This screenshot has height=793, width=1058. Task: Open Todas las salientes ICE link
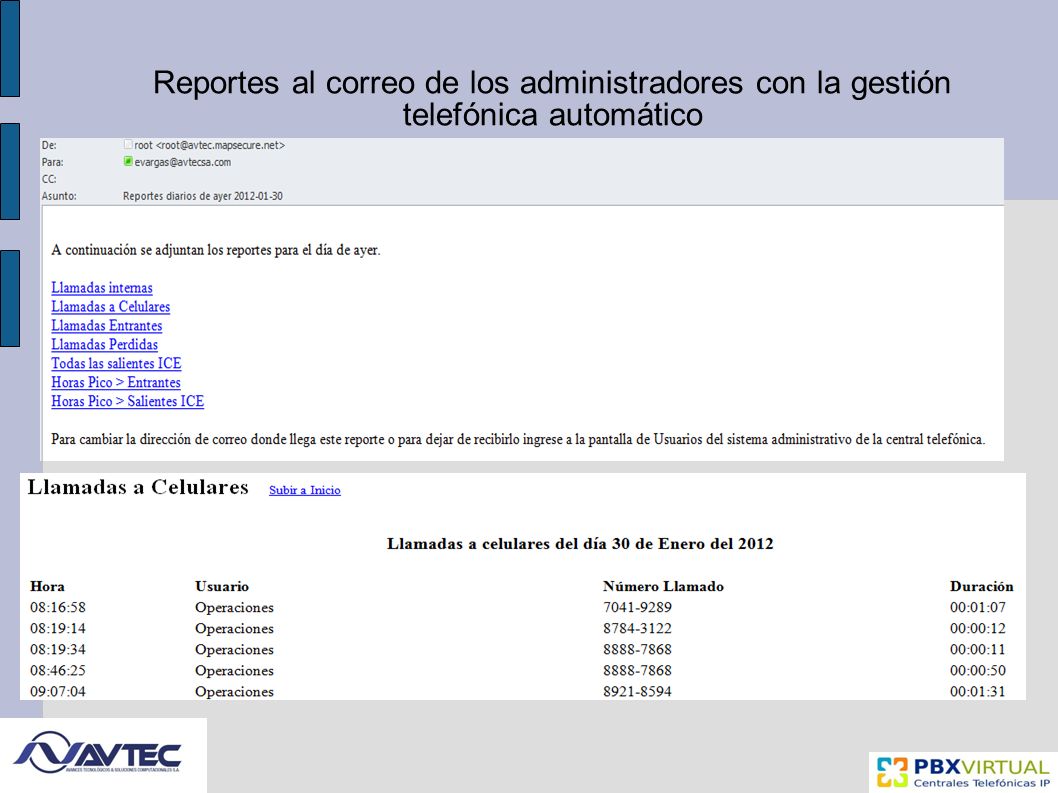116,363
